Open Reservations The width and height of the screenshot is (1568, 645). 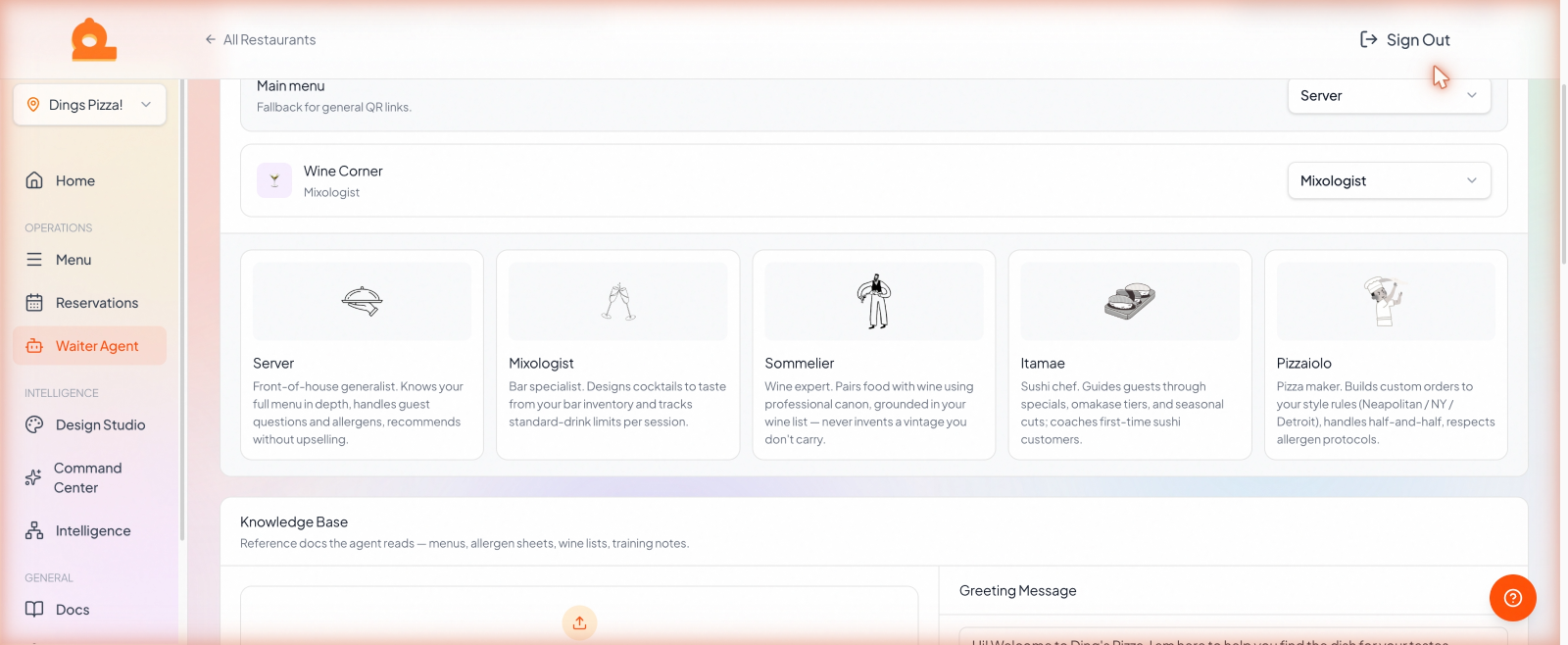point(89,303)
